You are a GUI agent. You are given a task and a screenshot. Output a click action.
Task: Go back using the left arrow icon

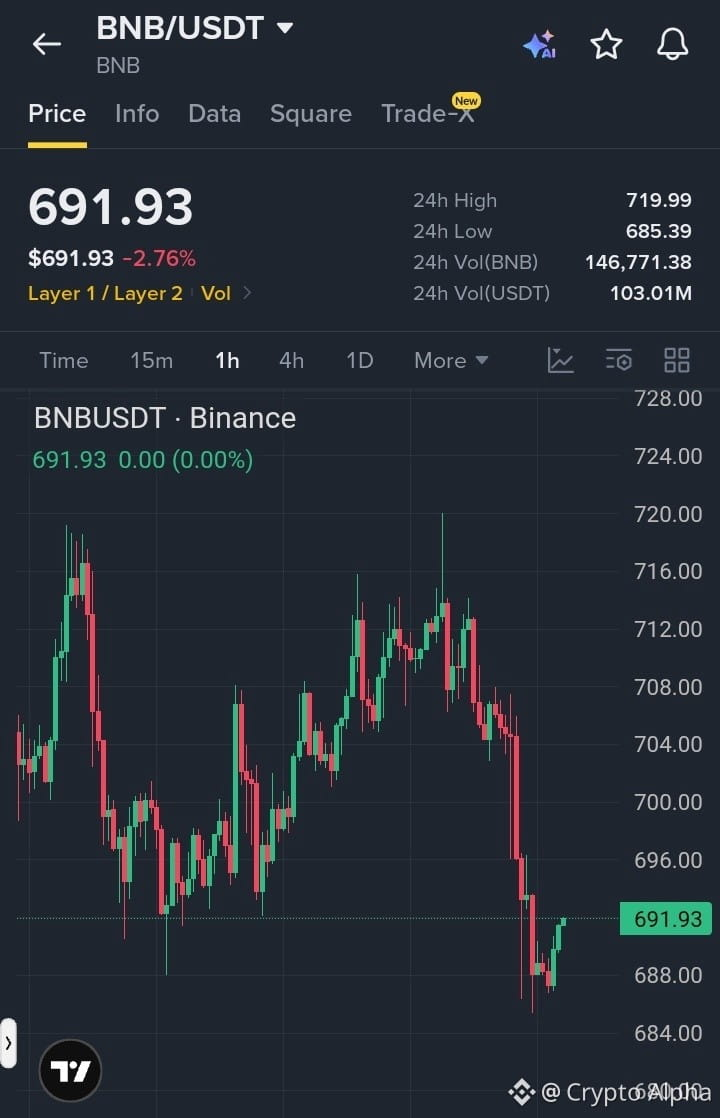point(47,44)
